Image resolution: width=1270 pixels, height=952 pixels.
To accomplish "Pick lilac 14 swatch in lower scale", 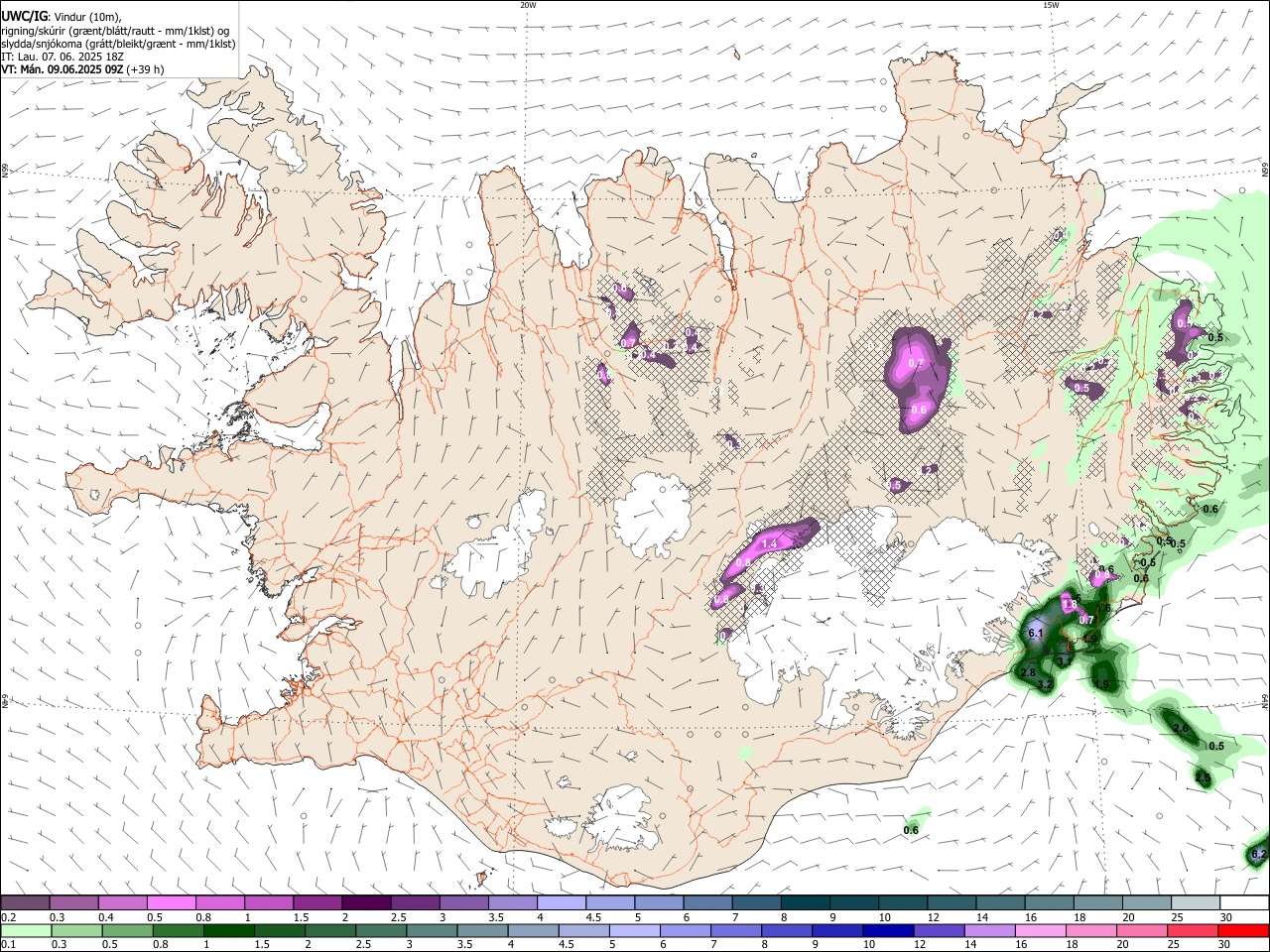I will coord(990,930).
